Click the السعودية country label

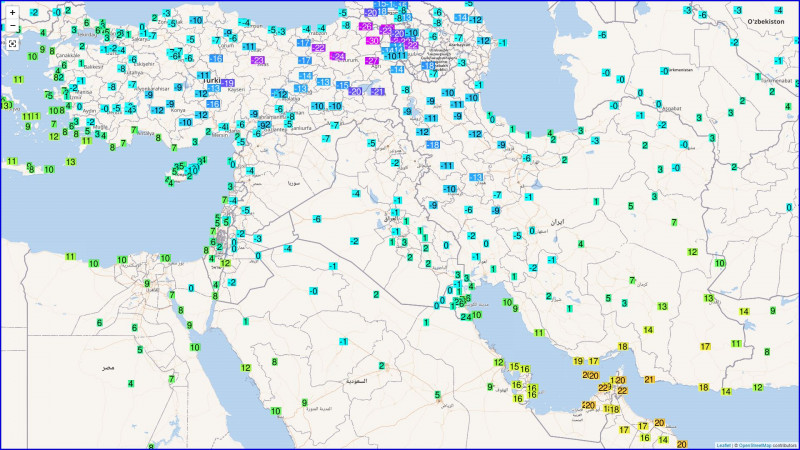pyautogui.click(x=357, y=381)
